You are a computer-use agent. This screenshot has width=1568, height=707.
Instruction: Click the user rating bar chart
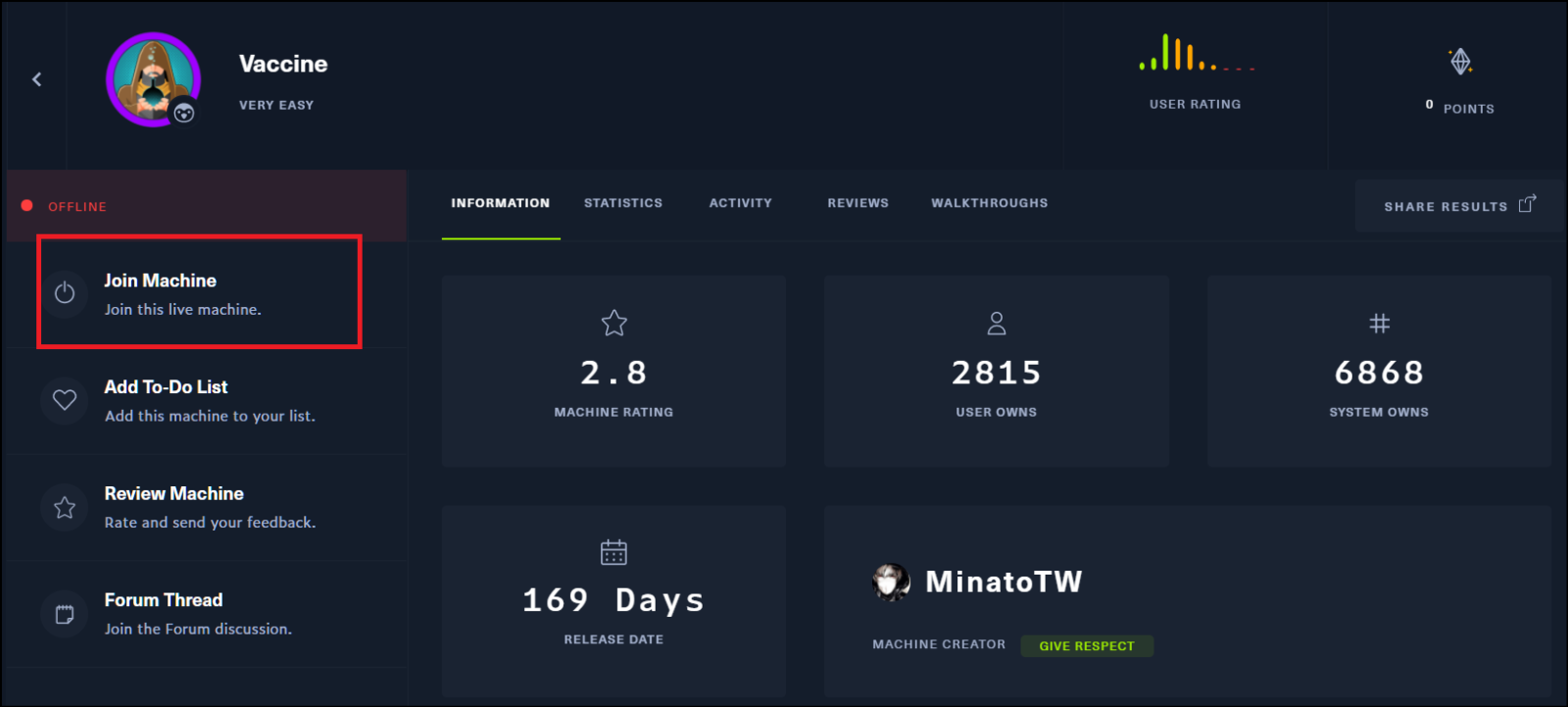coord(1196,54)
